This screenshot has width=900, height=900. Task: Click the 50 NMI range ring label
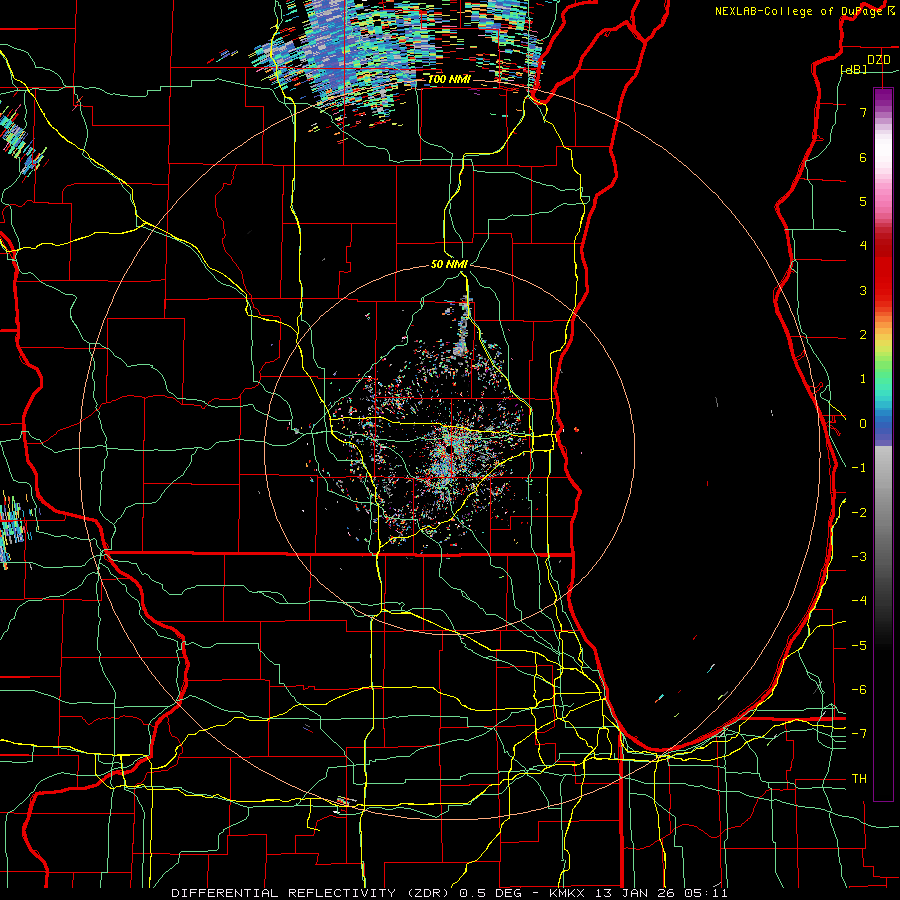[x=449, y=264]
